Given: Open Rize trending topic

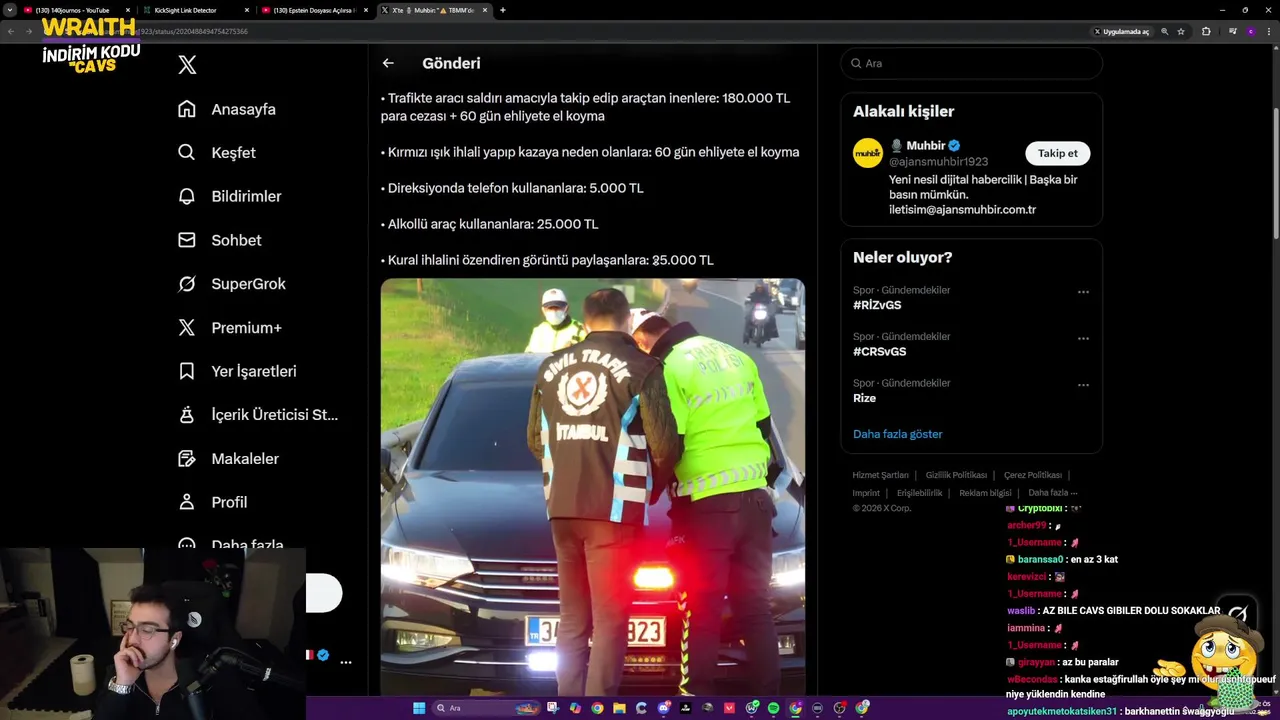Looking at the screenshot, I should [x=864, y=398].
